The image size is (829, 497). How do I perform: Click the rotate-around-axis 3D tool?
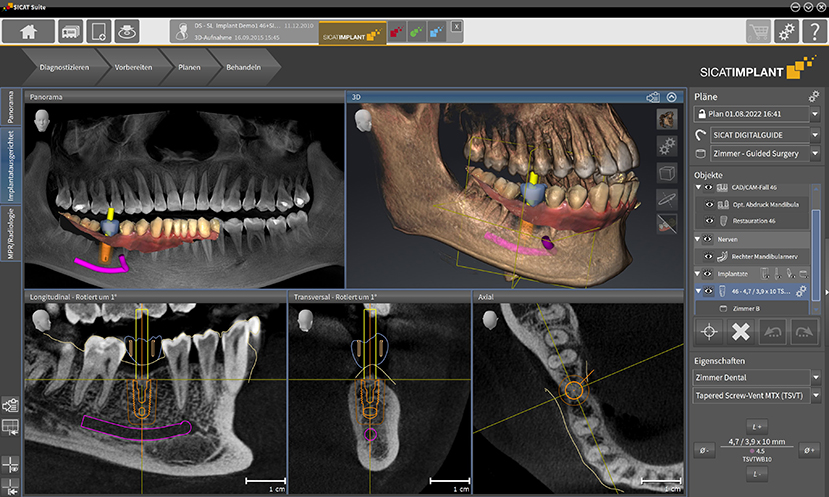[667, 199]
